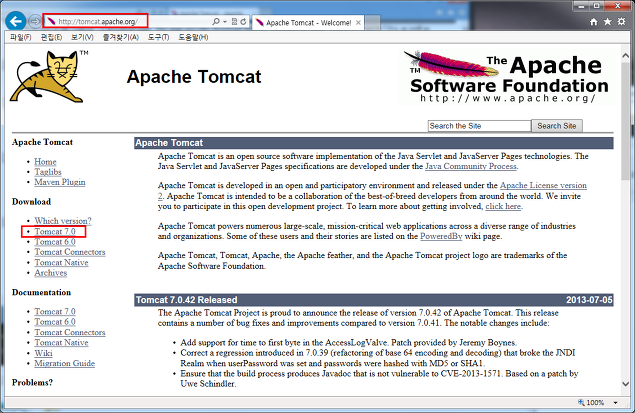Viewport: 635px width, 413px height.
Task: Close the Apache Tomcat - Welcome! tab
Action: pos(358,23)
